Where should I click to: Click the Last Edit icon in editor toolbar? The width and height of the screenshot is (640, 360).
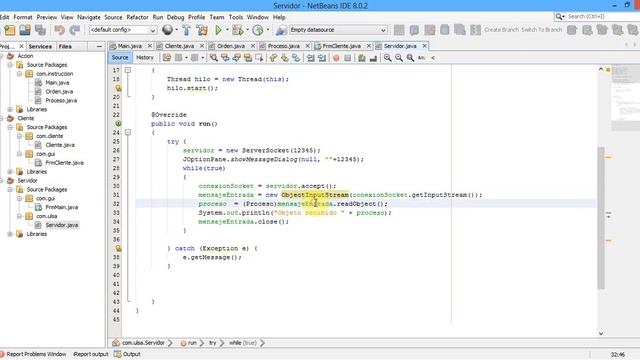pyautogui.click(x=167, y=58)
